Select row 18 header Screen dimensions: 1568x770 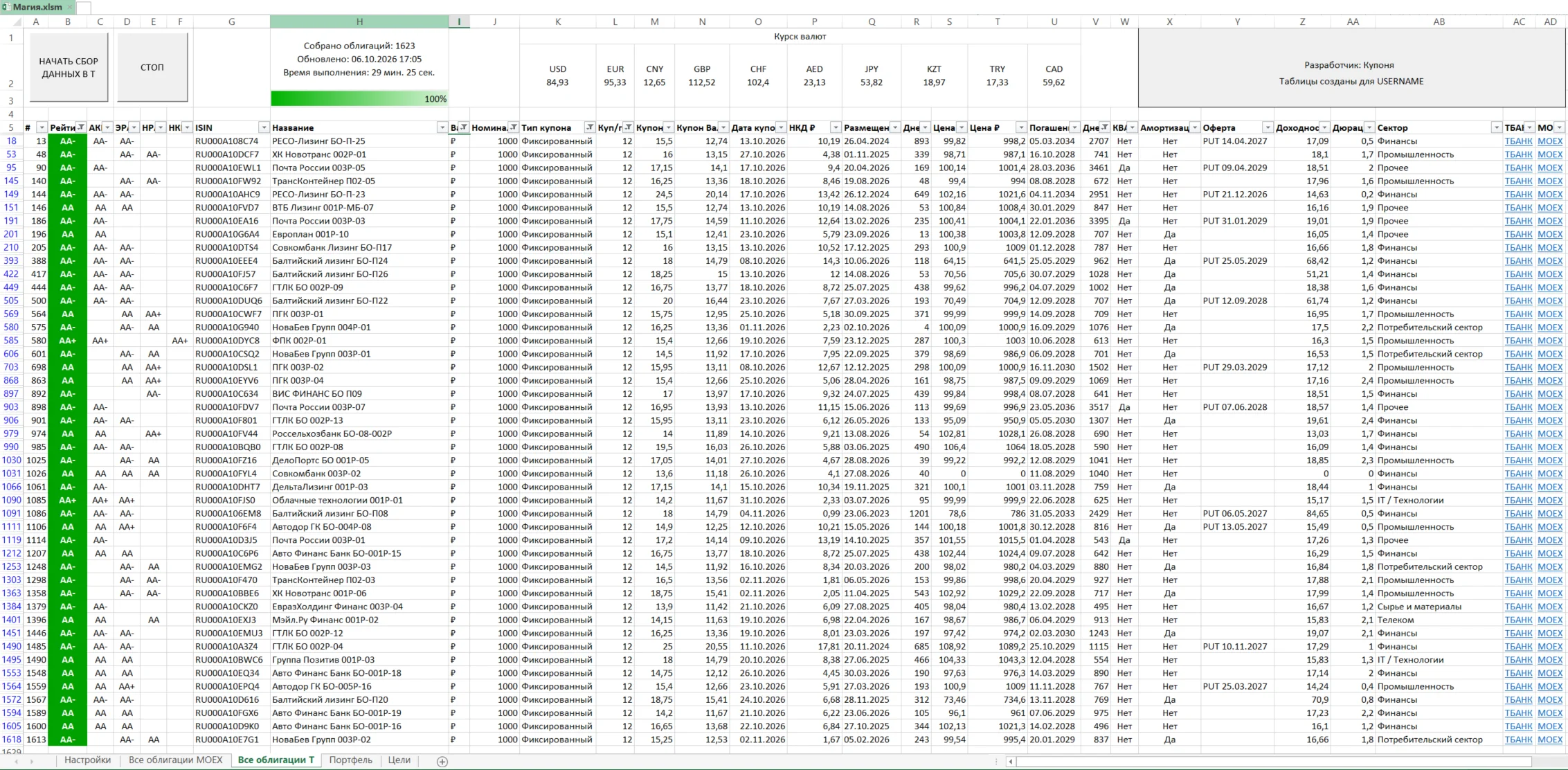pyautogui.click(x=12, y=141)
